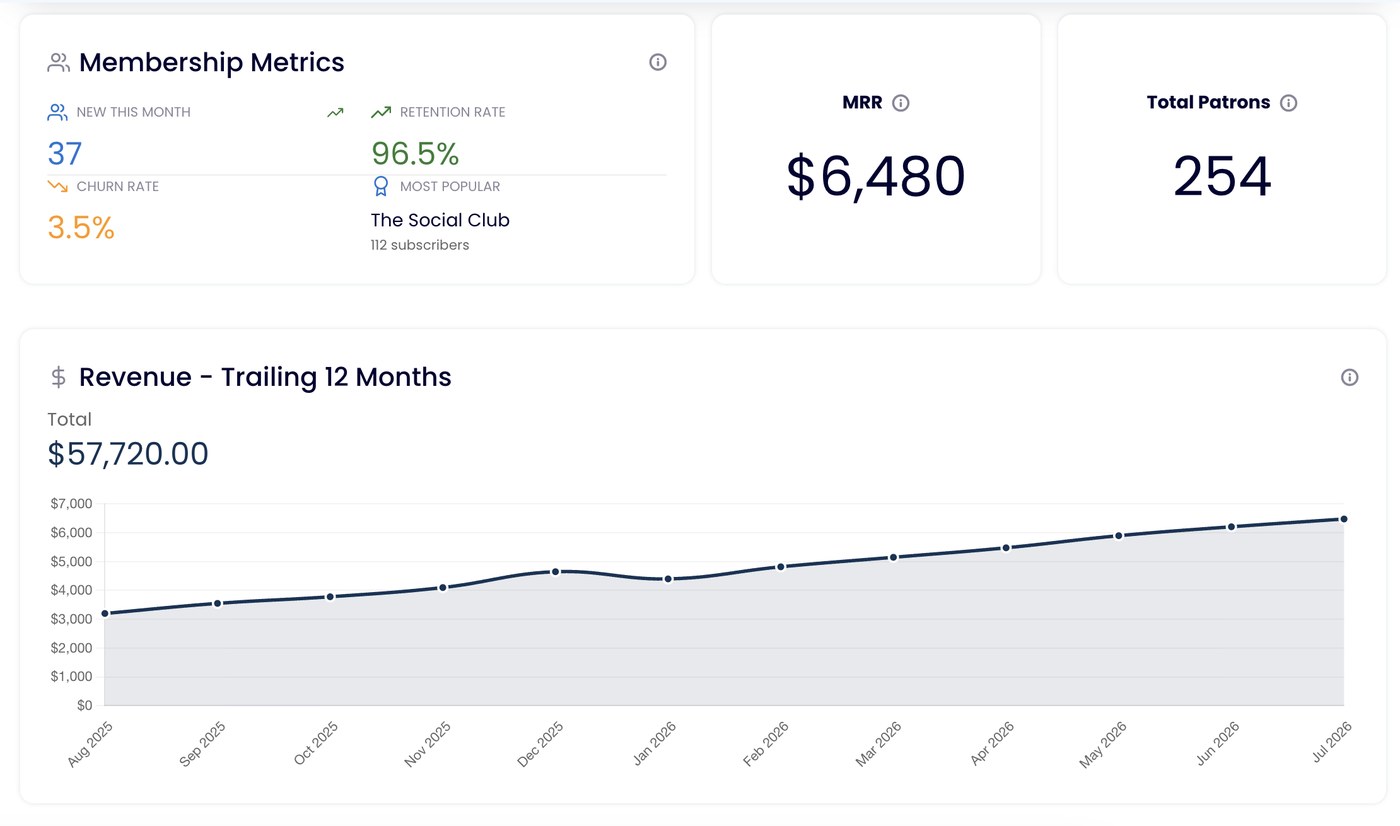Click the Revenue chart info icon
Screen dimensions: 1400x826
(x=1350, y=377)
